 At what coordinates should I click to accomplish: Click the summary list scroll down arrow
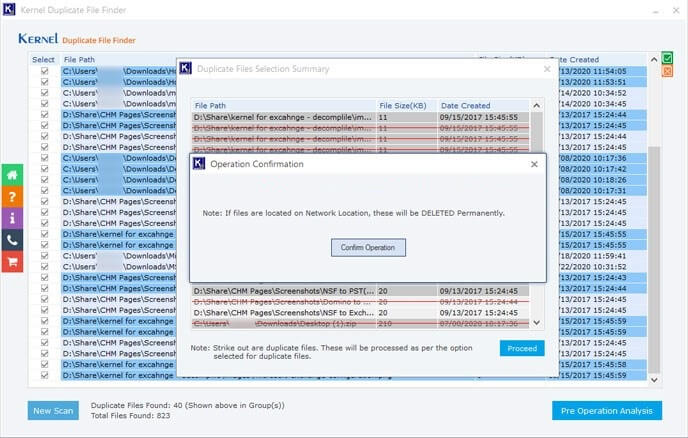coord(536,323)
